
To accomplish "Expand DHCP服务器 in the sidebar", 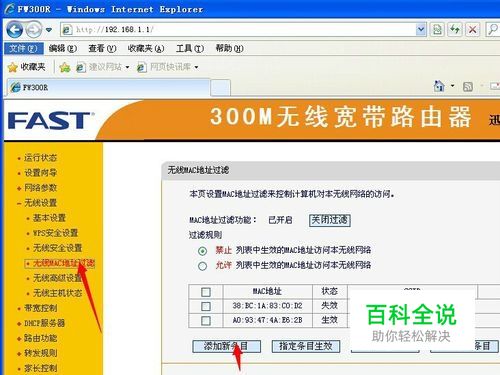I will (44, 323).
